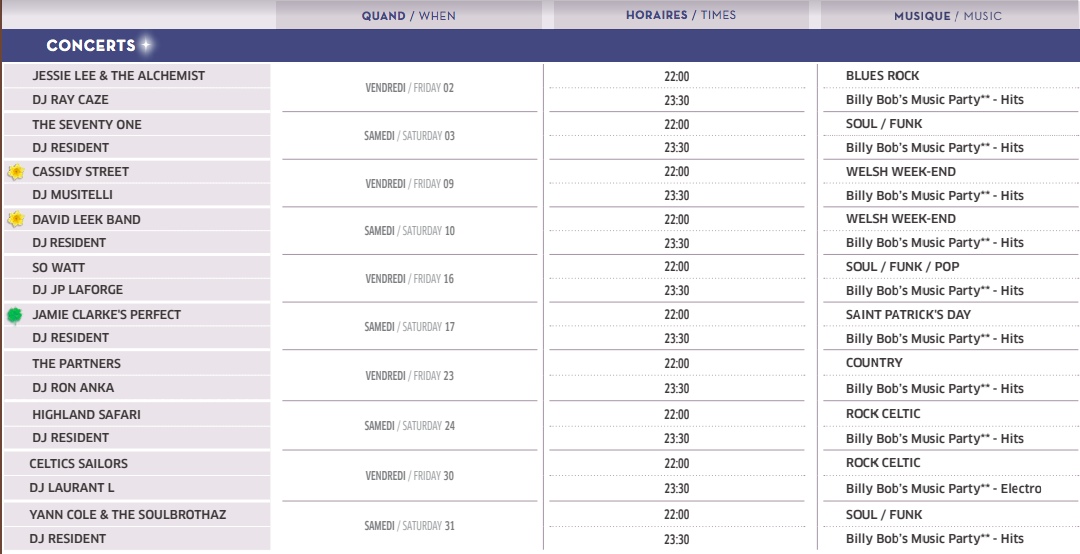Select the Horaires / Times column header
This screenshot has width=1080, height=554.
[x=681, y=15]
